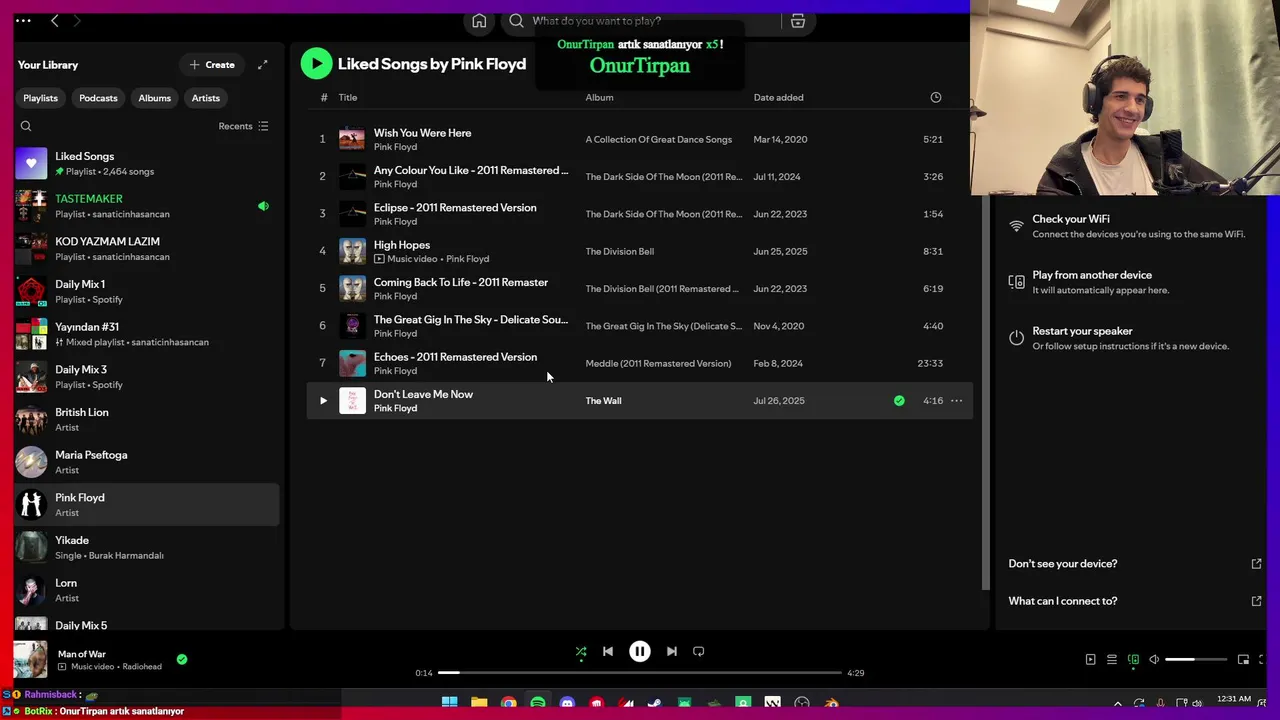Open Daily Mix 3
This screenshot has height=720, width=1280.
coord(146,377)
